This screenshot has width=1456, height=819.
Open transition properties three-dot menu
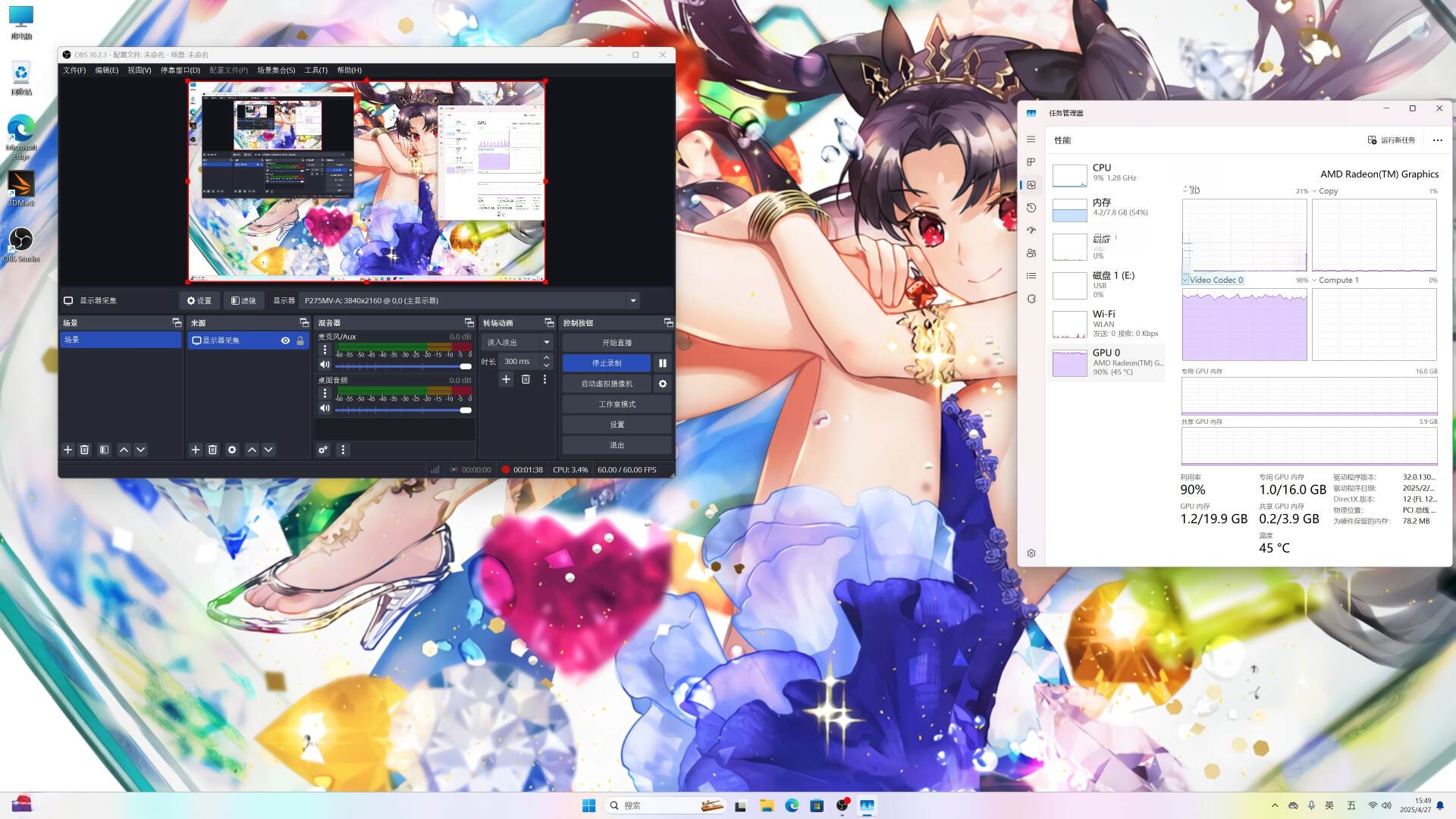(x=544, y=379)
